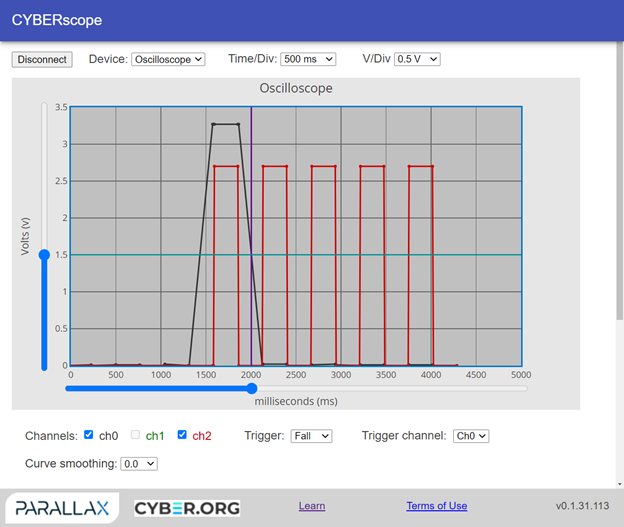Open the V/Div dropdown set to 0.5 V

[x=417, y=59]
